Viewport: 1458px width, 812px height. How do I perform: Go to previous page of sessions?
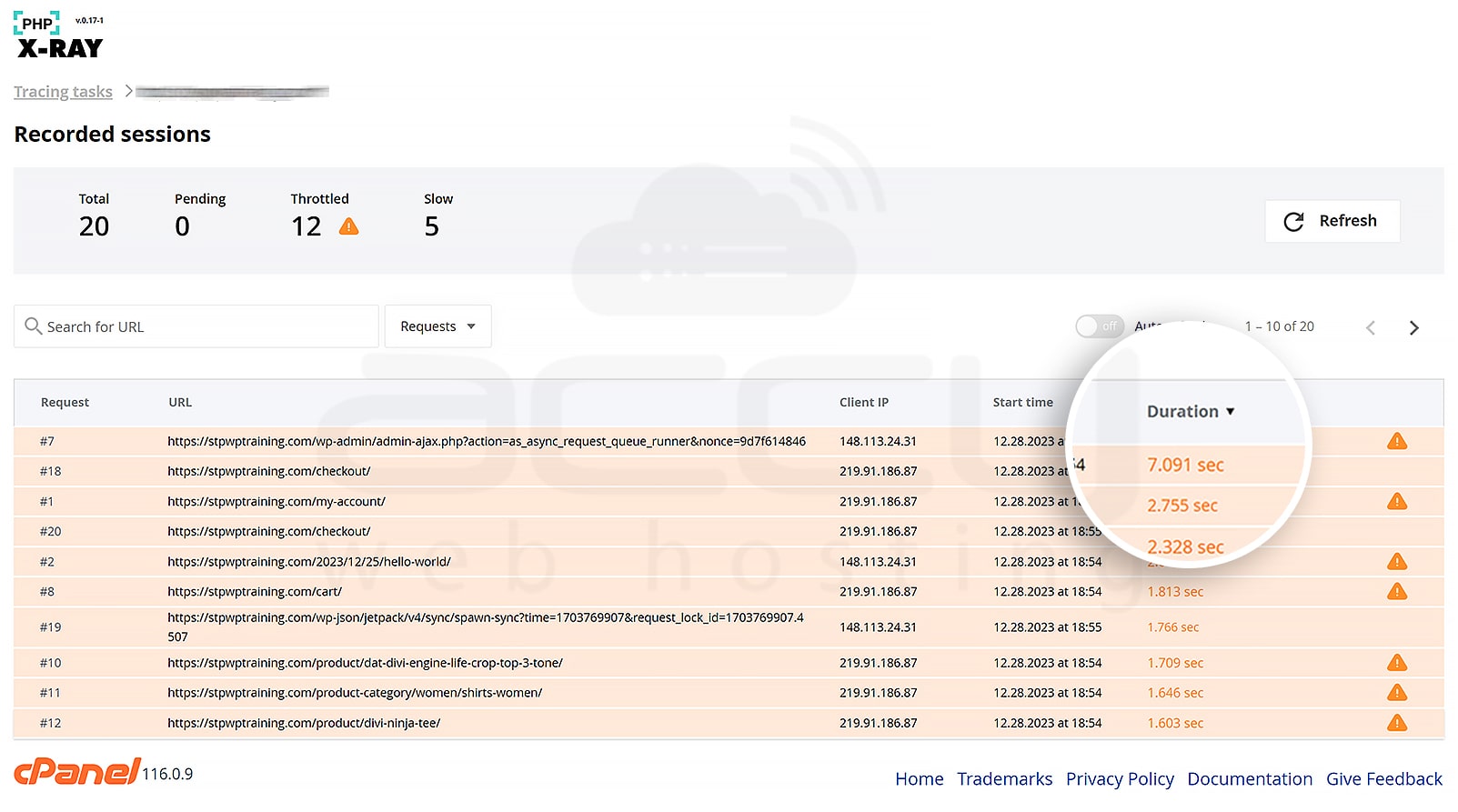coord(1371,327)
